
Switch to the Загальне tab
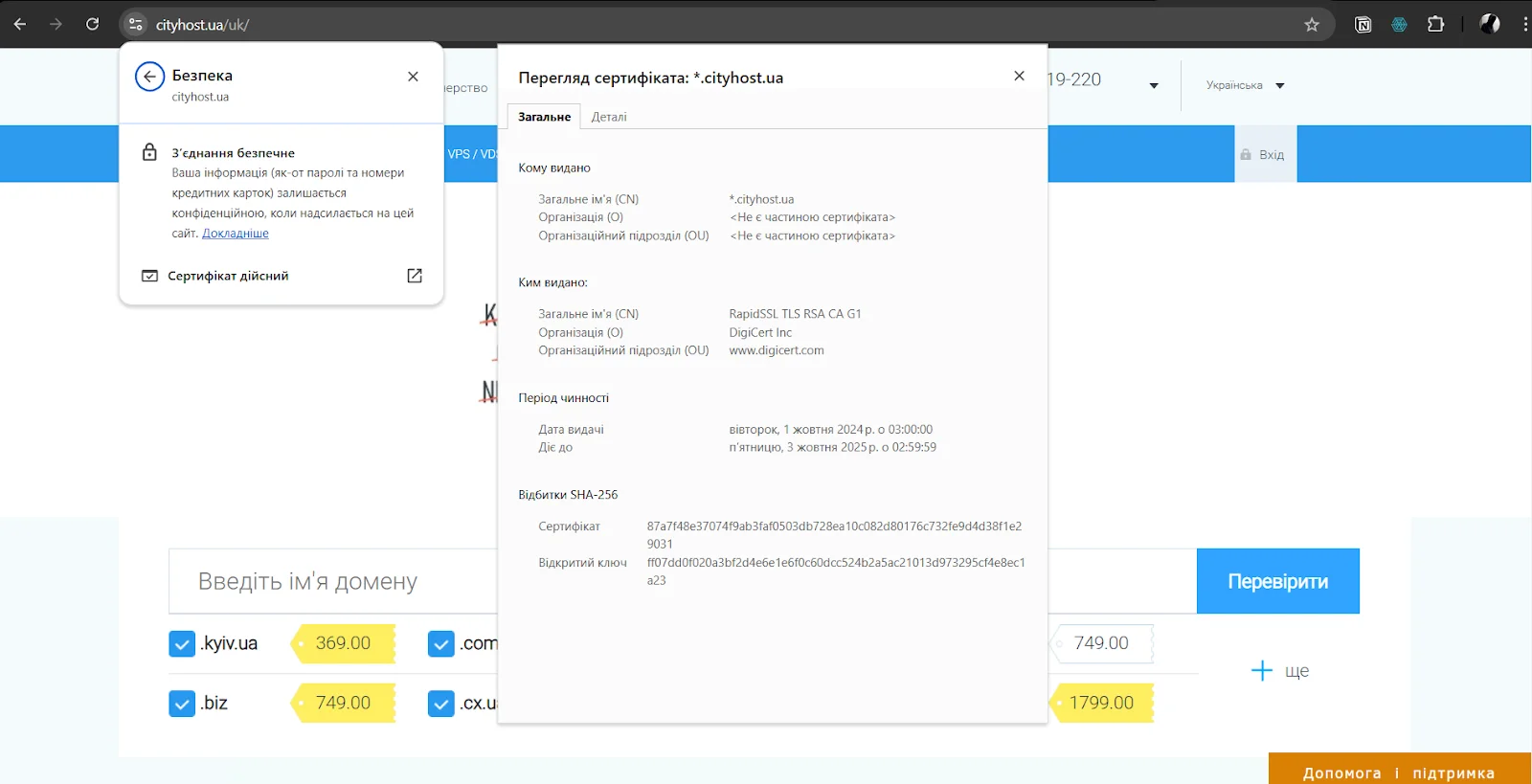[544, 117]
